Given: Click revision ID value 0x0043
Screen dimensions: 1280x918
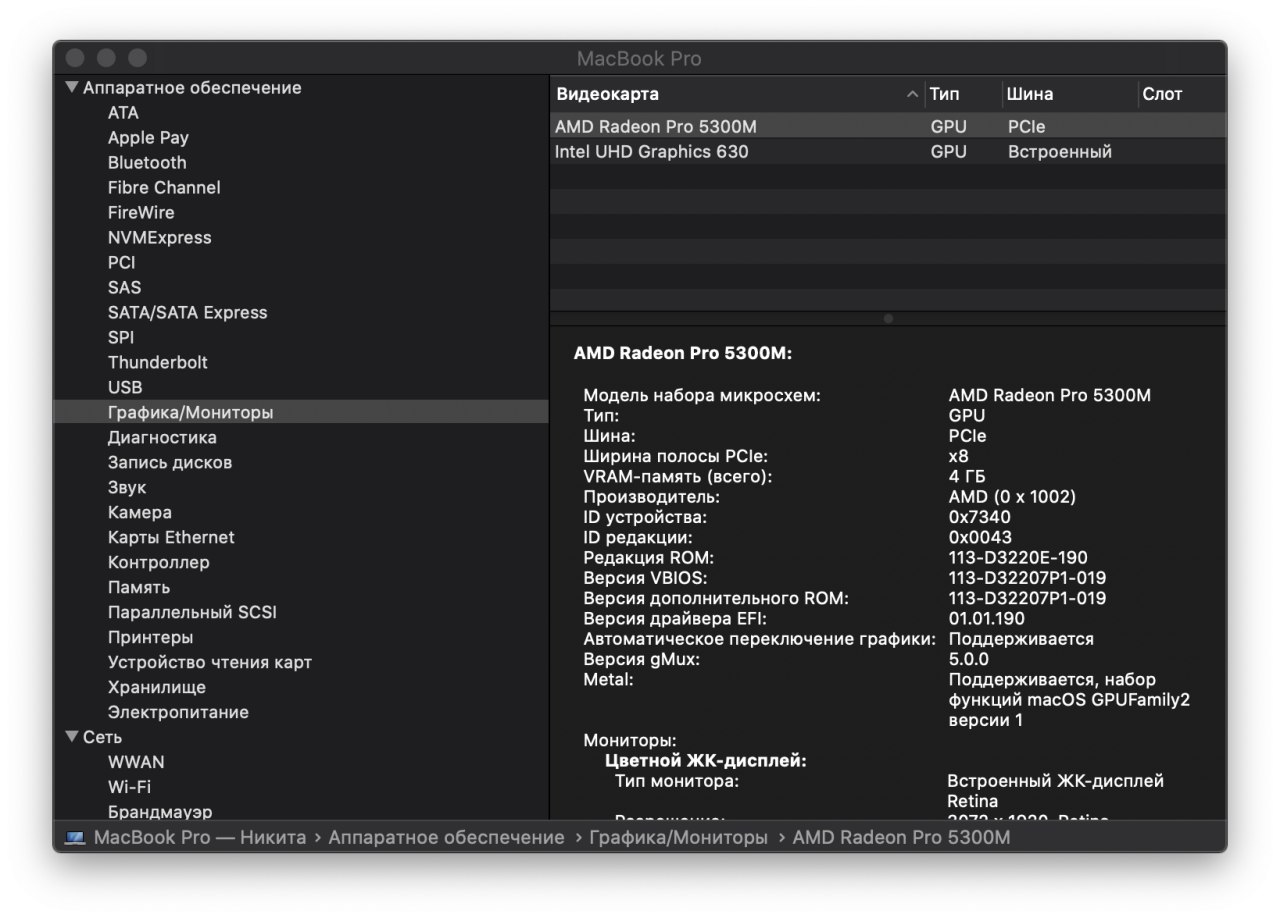Looking at the screenshot, I should pyautogui.click(x=980, y=537).
